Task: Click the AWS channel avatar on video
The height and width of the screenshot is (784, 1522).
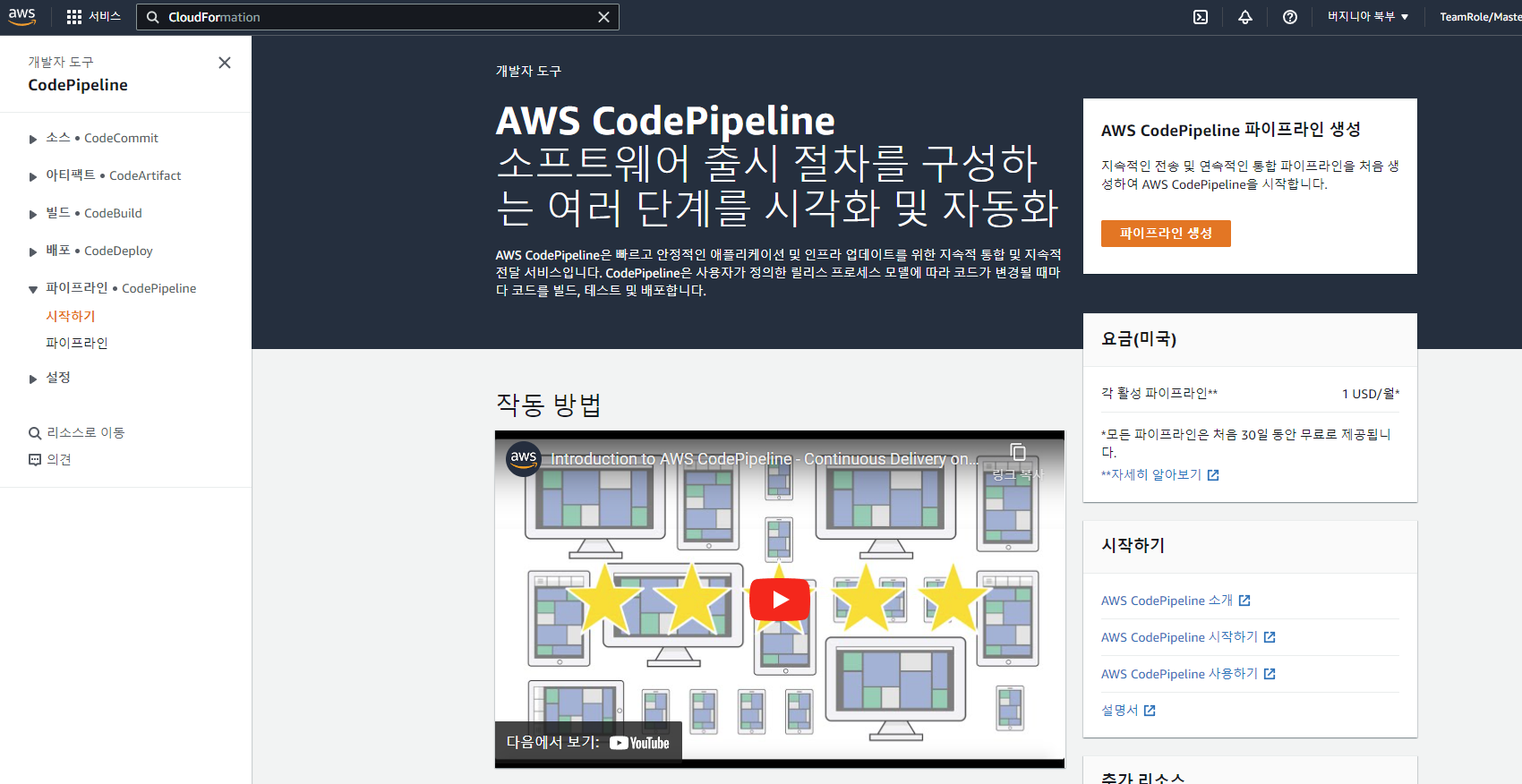Action: coord(524,458)
